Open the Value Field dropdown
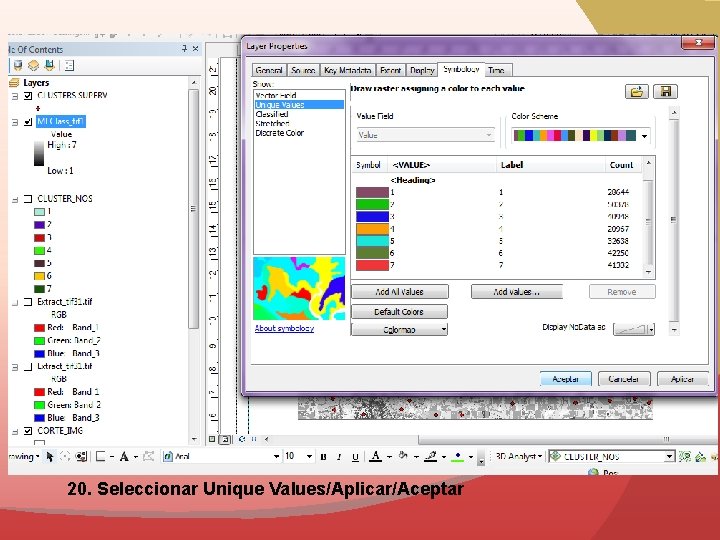The height and width of the screenshot is (540, 720). point(489,135)
